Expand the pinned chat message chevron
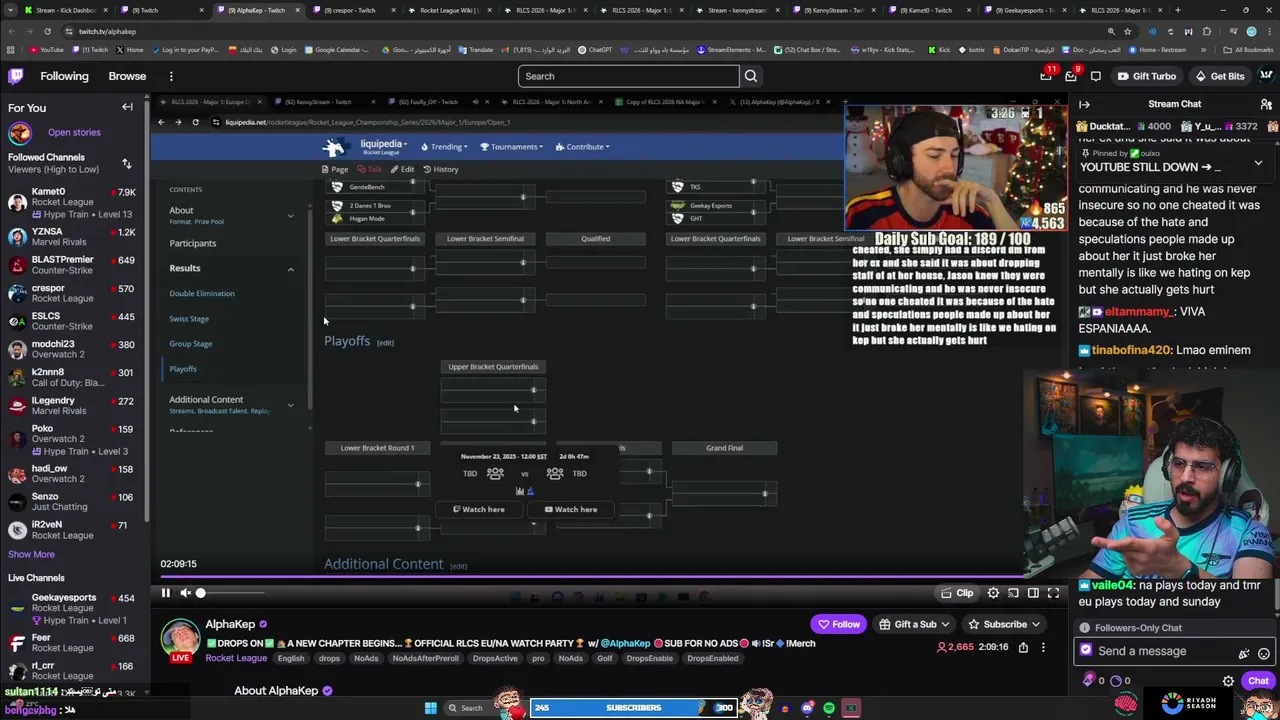This screenshot has width=1280, height=720. (x=1258, y=164)
